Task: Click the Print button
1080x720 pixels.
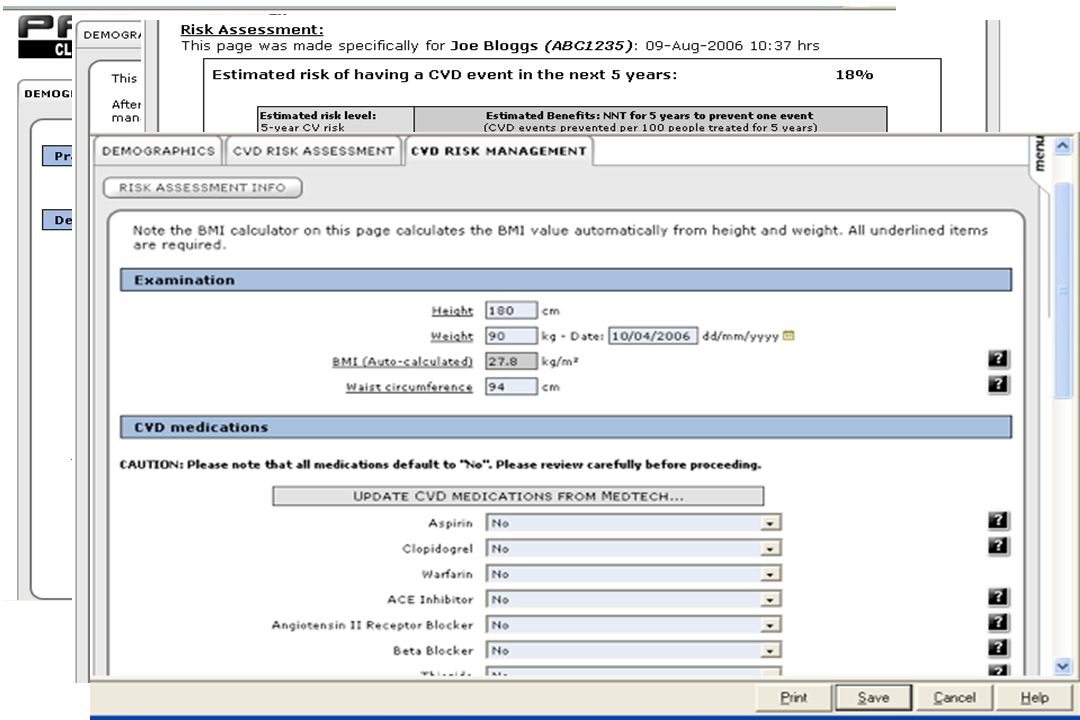Action: [793, 697]
